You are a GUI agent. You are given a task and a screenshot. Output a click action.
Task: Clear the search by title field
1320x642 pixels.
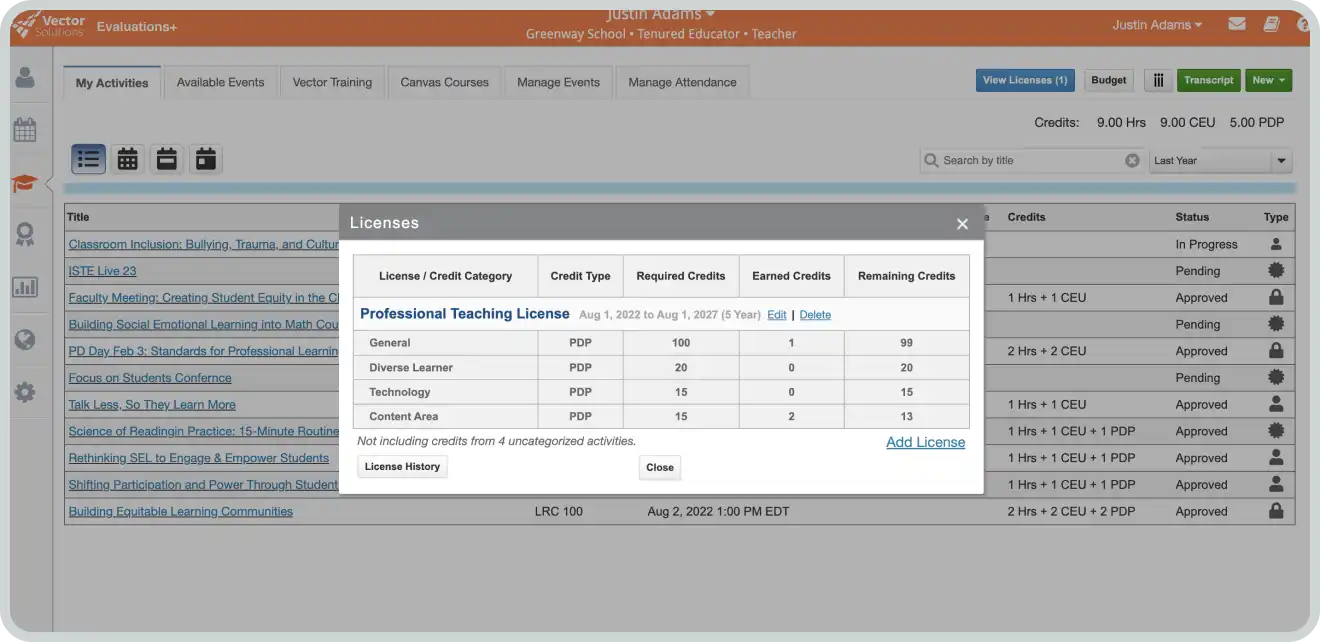click(1132, 160)
